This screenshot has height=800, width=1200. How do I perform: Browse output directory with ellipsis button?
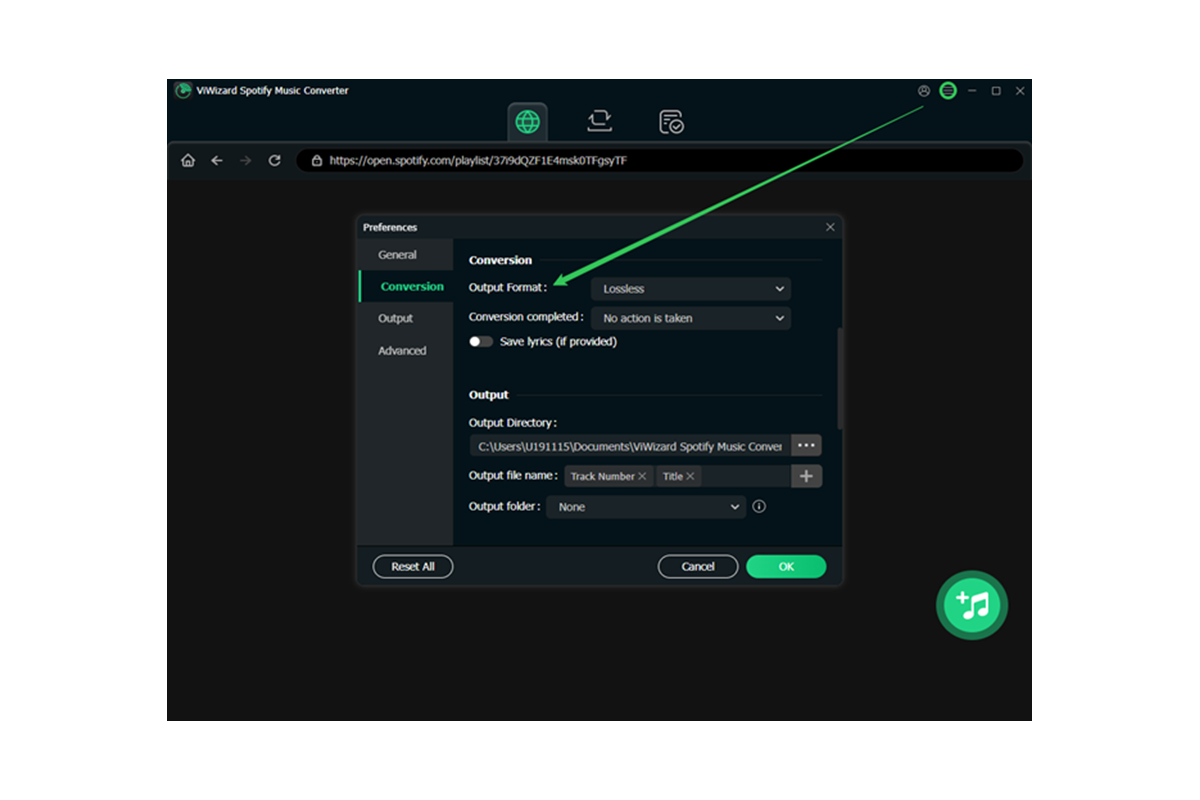pyautogui.click(x=806, y=445)
